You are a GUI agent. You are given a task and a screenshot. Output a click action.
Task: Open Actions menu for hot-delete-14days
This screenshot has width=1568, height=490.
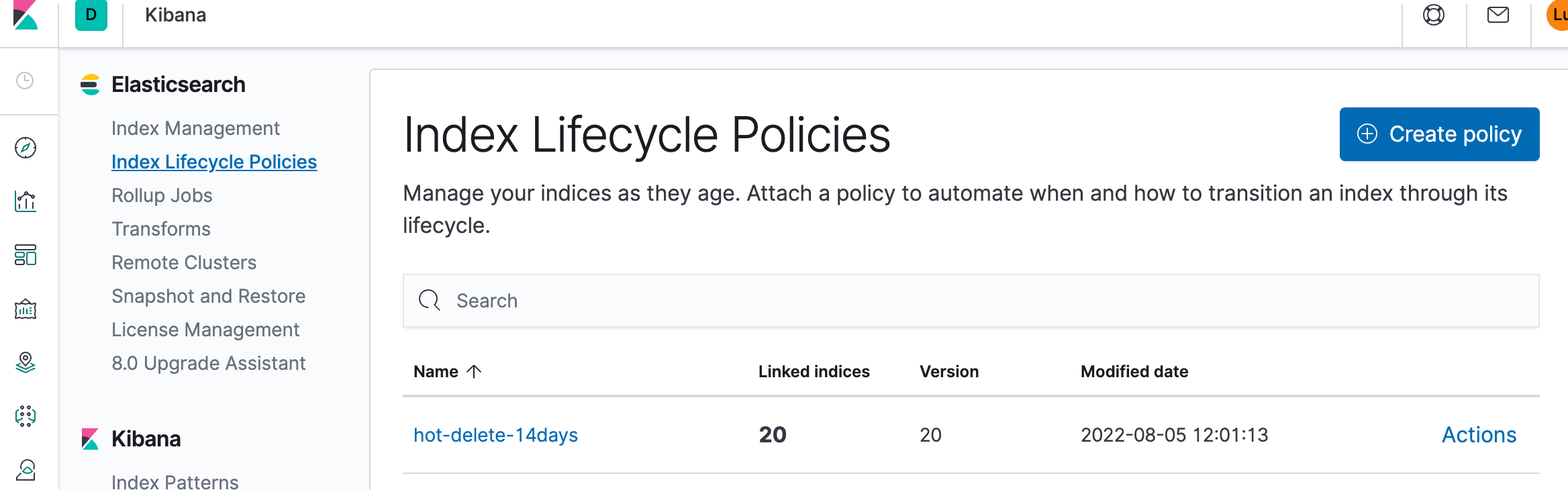[1479, 435]
